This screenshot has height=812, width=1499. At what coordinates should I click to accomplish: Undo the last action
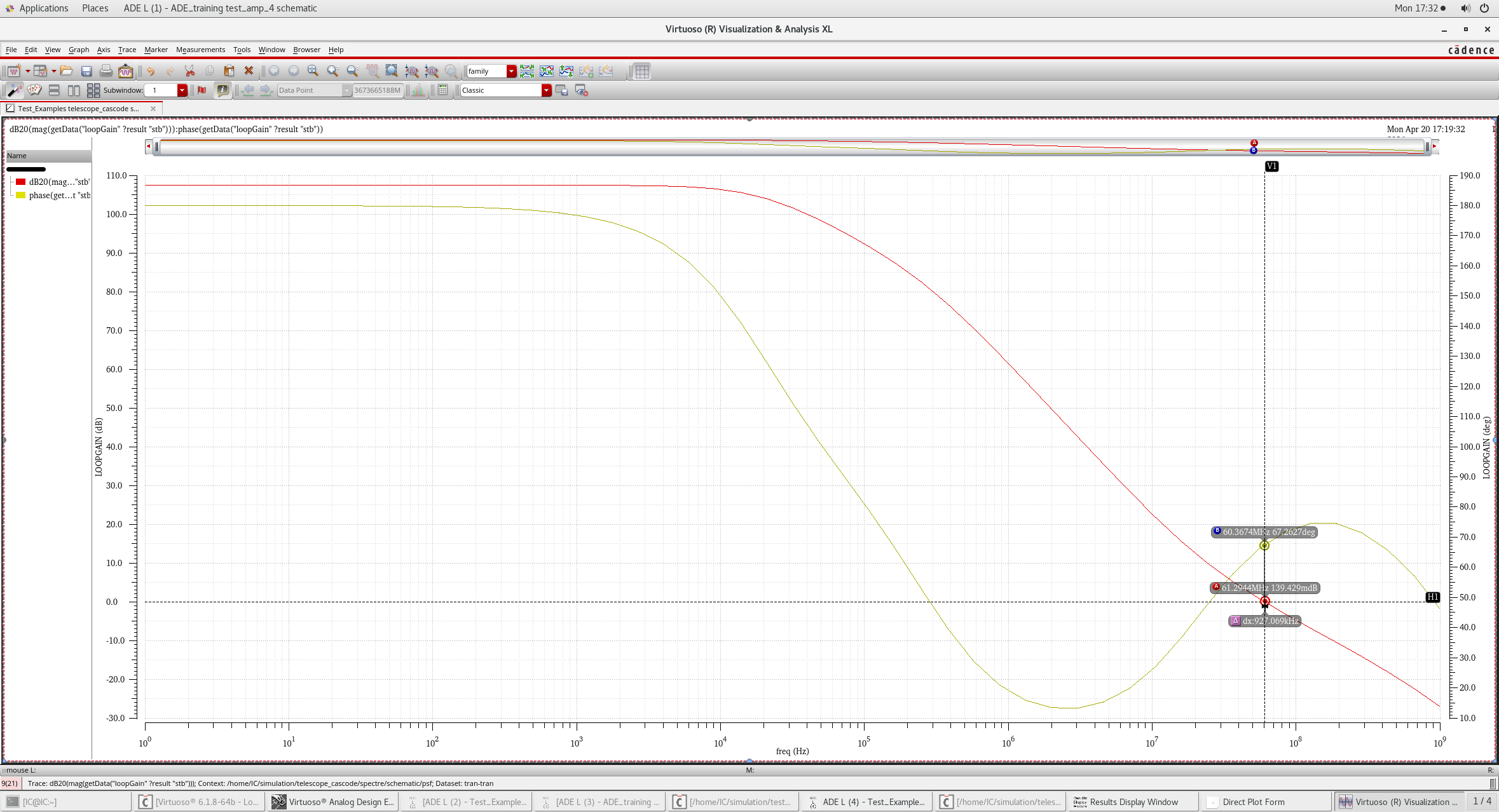tap(150, 71)
